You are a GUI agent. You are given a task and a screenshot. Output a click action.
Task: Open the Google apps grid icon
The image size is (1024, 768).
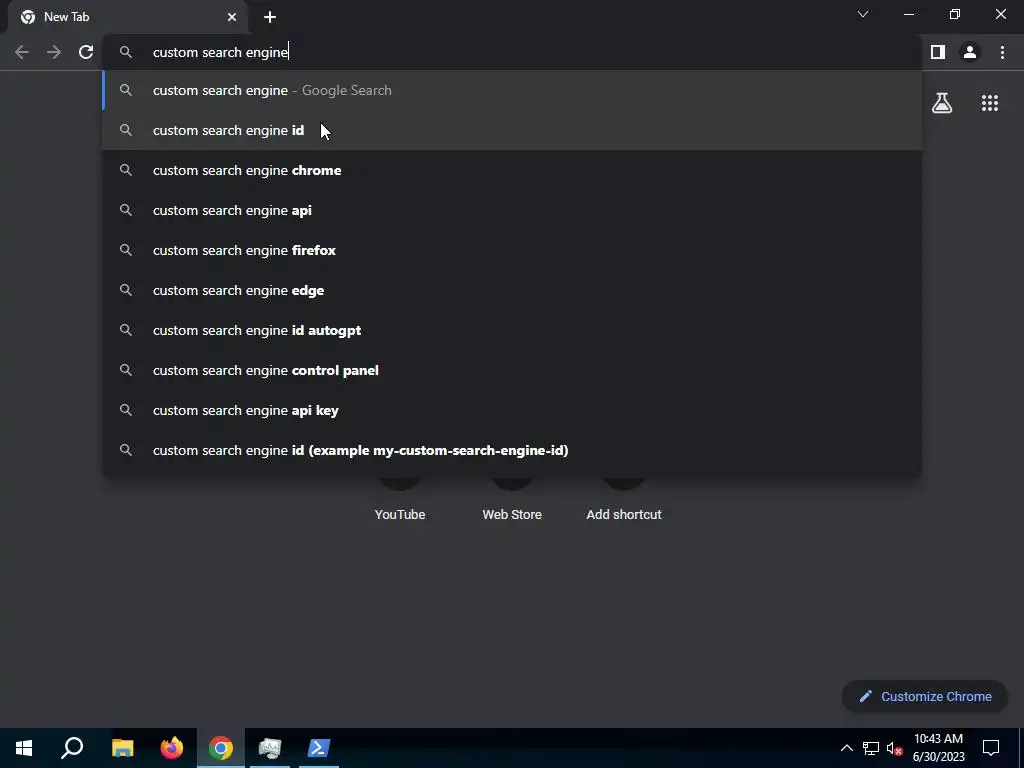point(989,103)
